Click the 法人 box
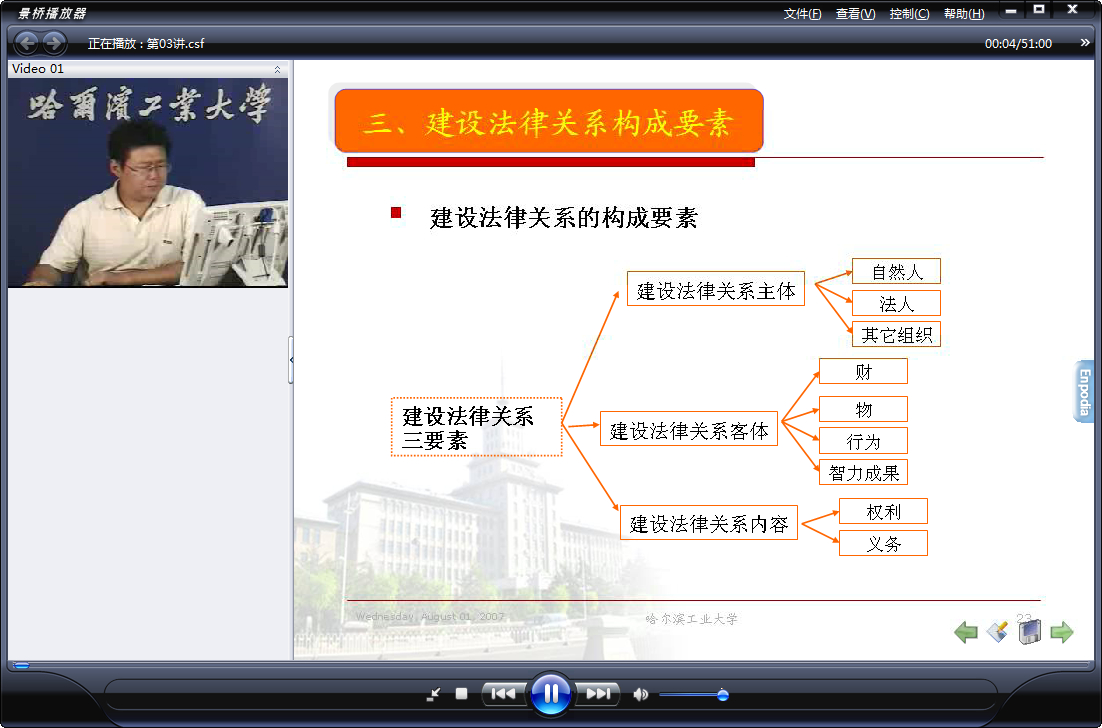The image size is (1102, 728). tap(896, 303)
